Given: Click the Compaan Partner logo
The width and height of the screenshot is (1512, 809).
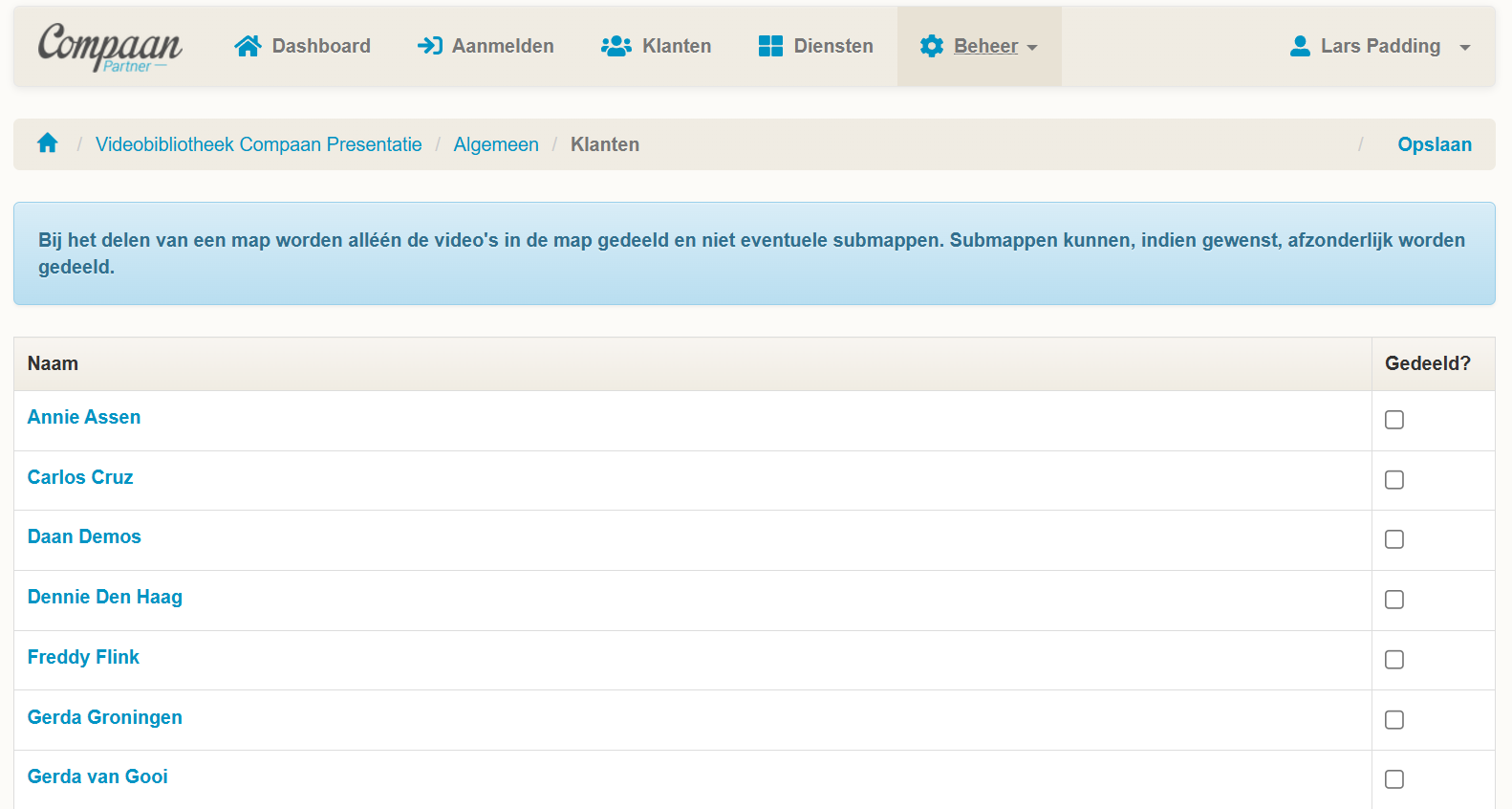Looking at the screenshot, I should click(109, 47).
